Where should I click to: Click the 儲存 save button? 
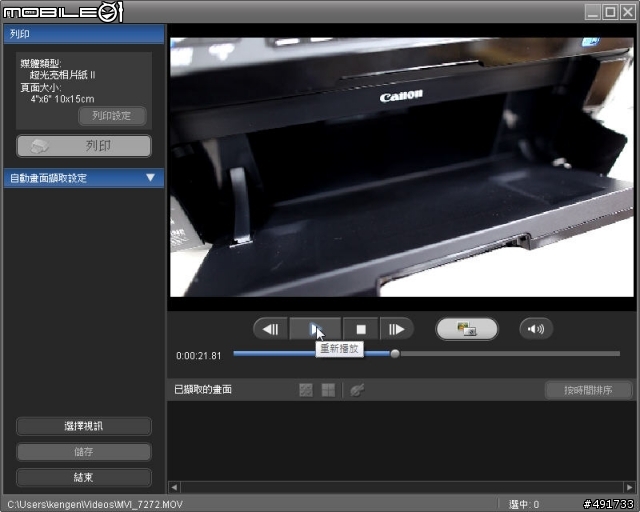(x=84, y=452)
